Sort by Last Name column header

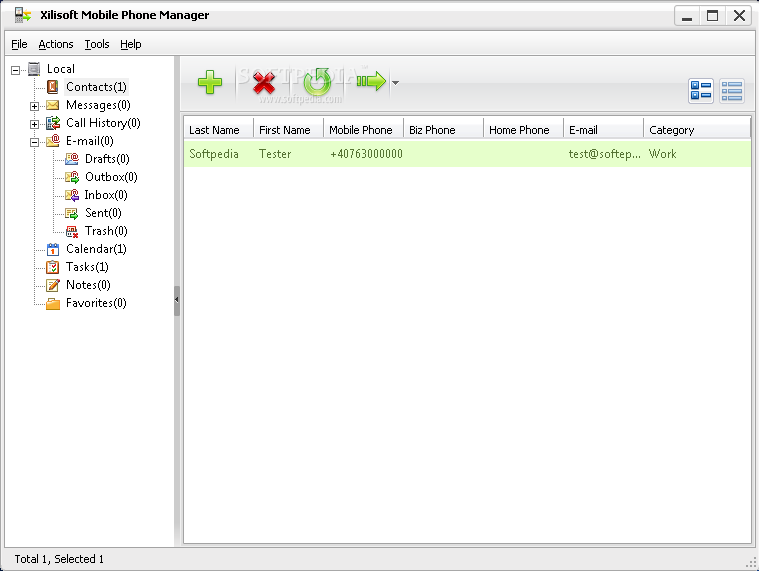click(219, 130)
